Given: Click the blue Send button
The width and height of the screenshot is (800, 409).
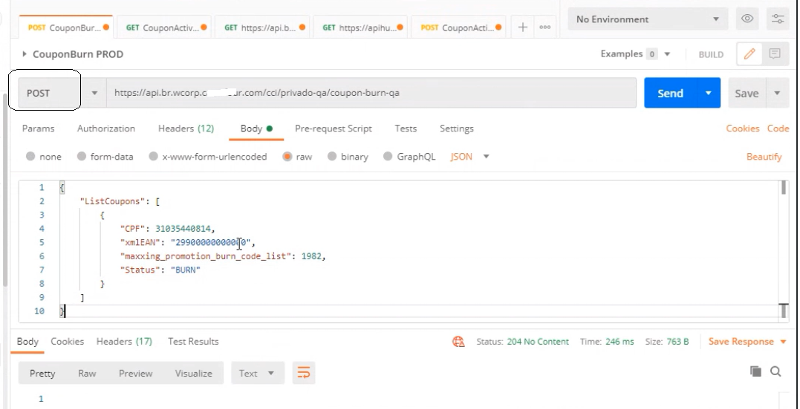Looking at the screenshot, I should tap(670, 93).
